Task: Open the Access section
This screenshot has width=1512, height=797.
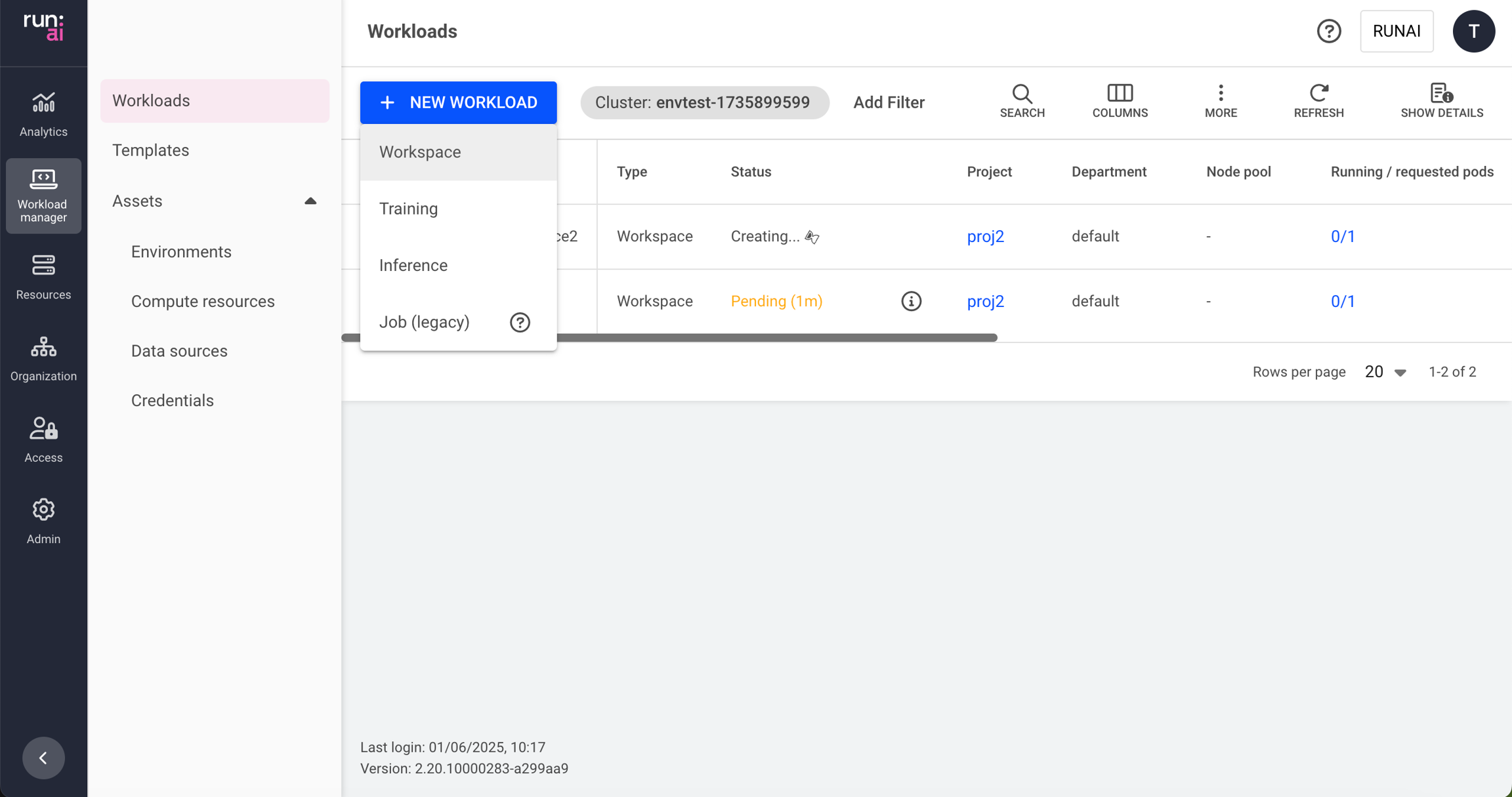Action: (43, 438)
